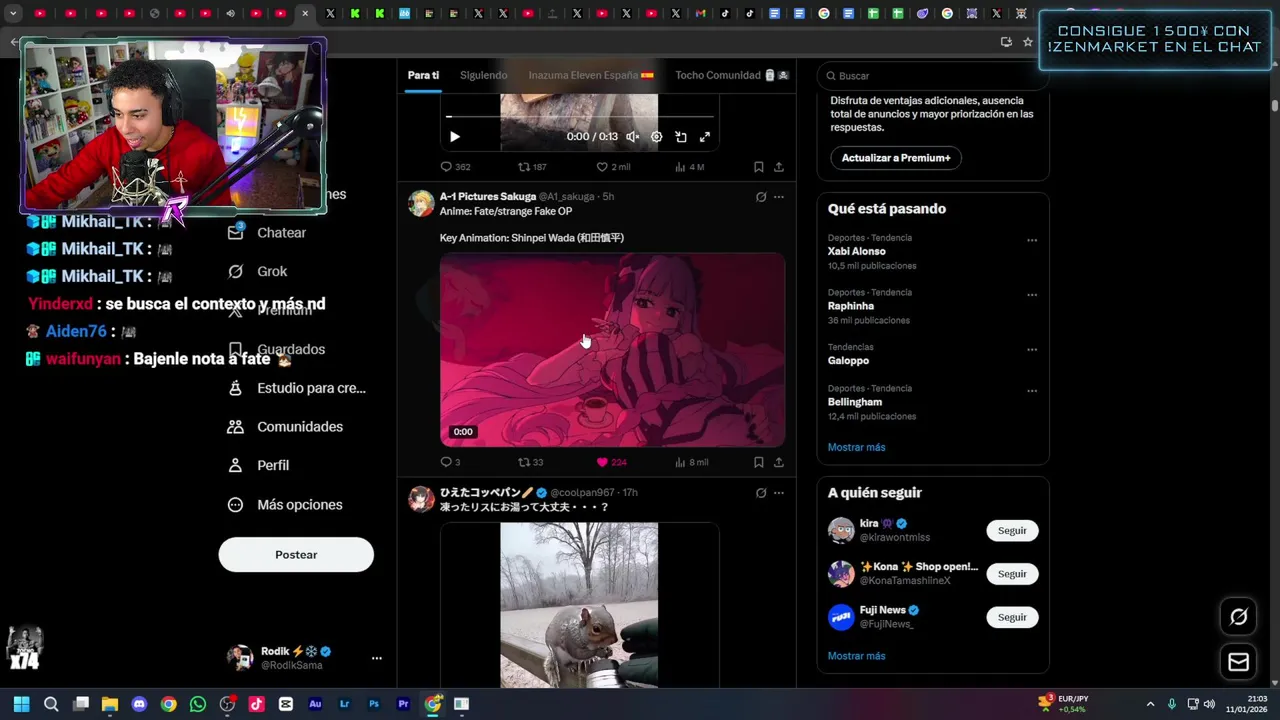
Task: Open CapCut from the taskbar
Action: pos(286,704)
